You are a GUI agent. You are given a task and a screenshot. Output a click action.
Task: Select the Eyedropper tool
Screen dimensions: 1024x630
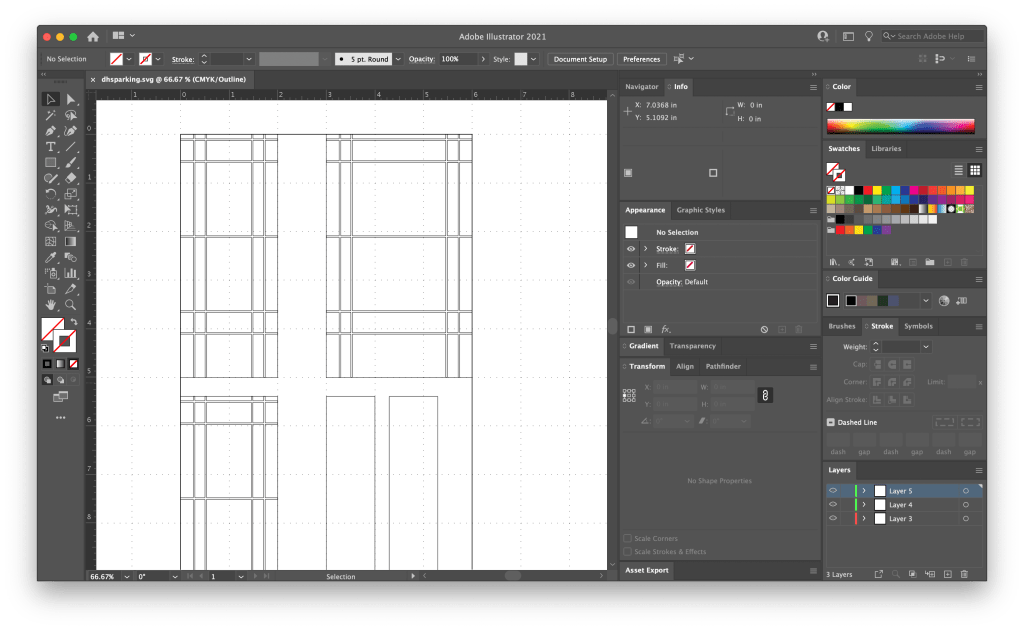click(x=50, y=257)
